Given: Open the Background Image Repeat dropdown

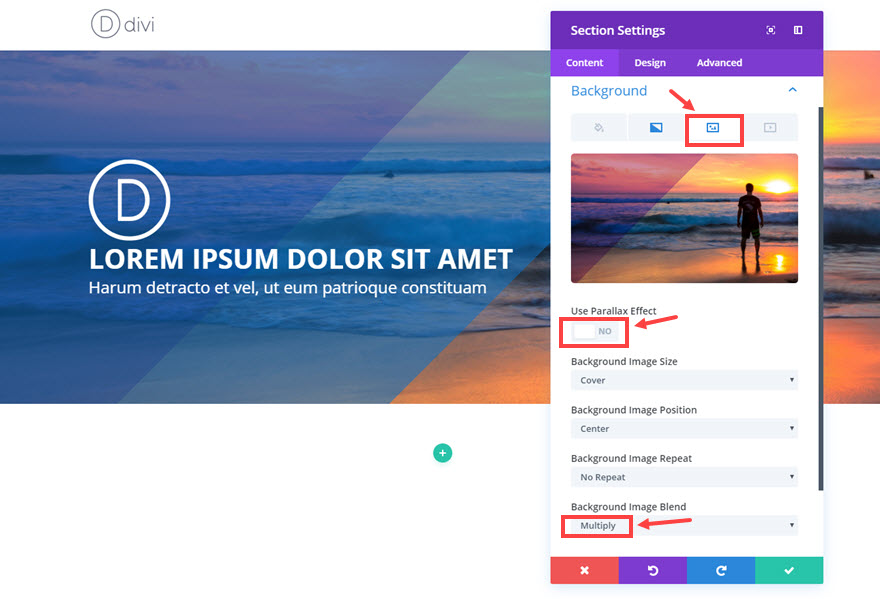Looking at the screenshot, I should [684, 477].
